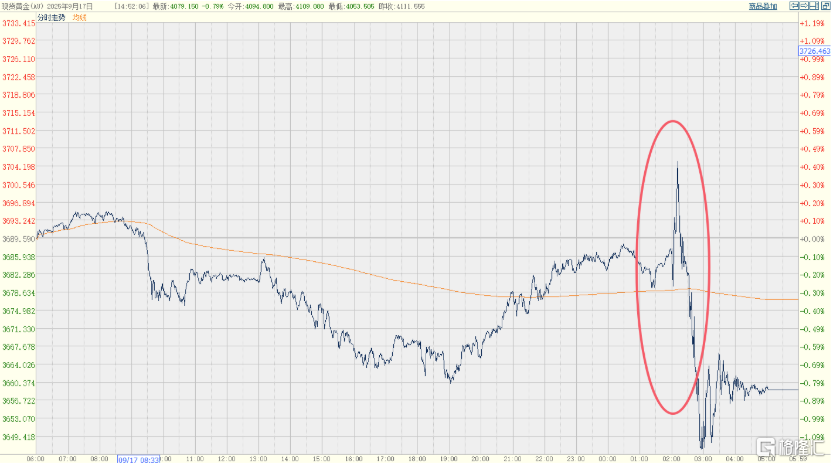Click the lowest price trough near 03:00
Image resolution: width=831 pixels, height=464 pixels.
[x=702, y=446]
